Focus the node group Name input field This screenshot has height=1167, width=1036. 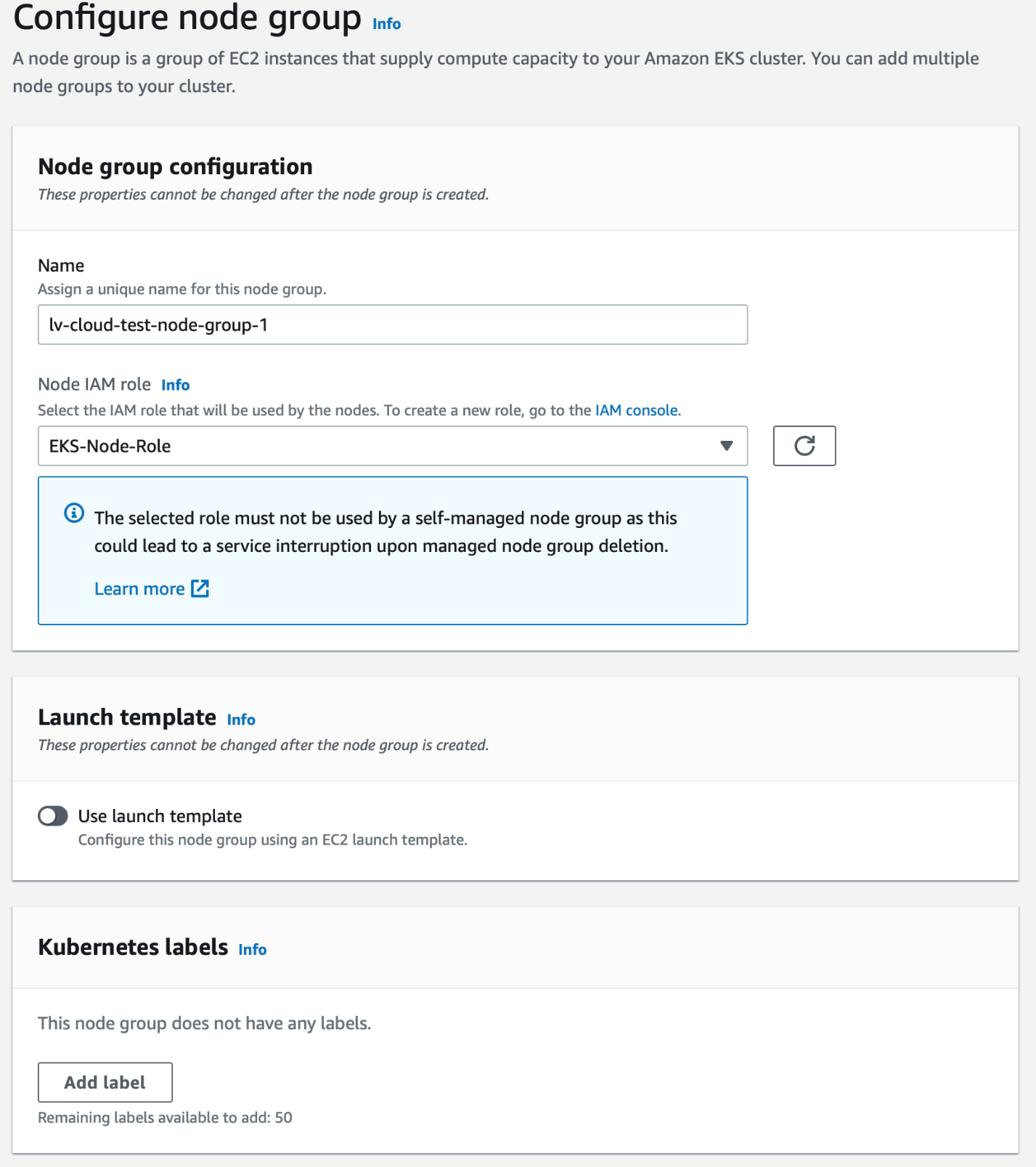(x=392, y=325)
